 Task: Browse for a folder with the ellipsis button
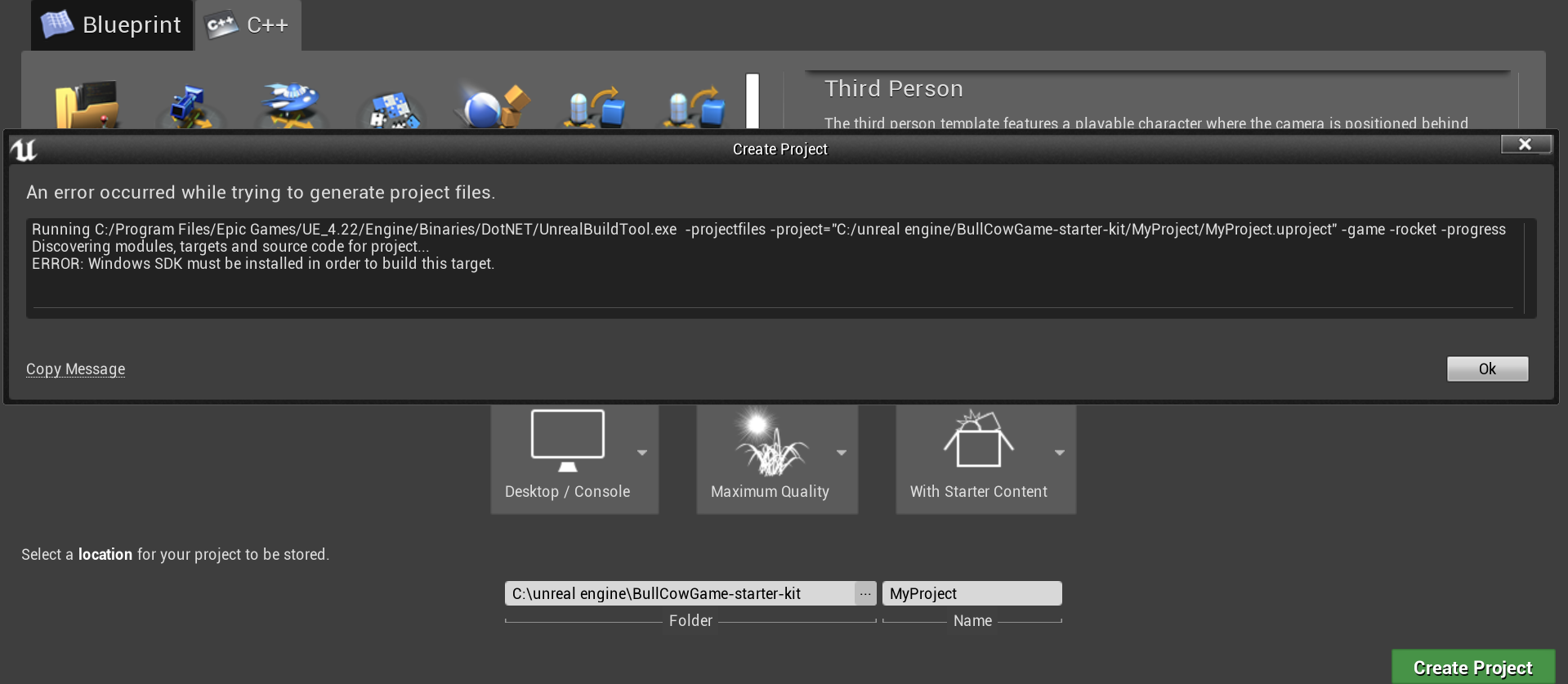click(x=865, y=593)
